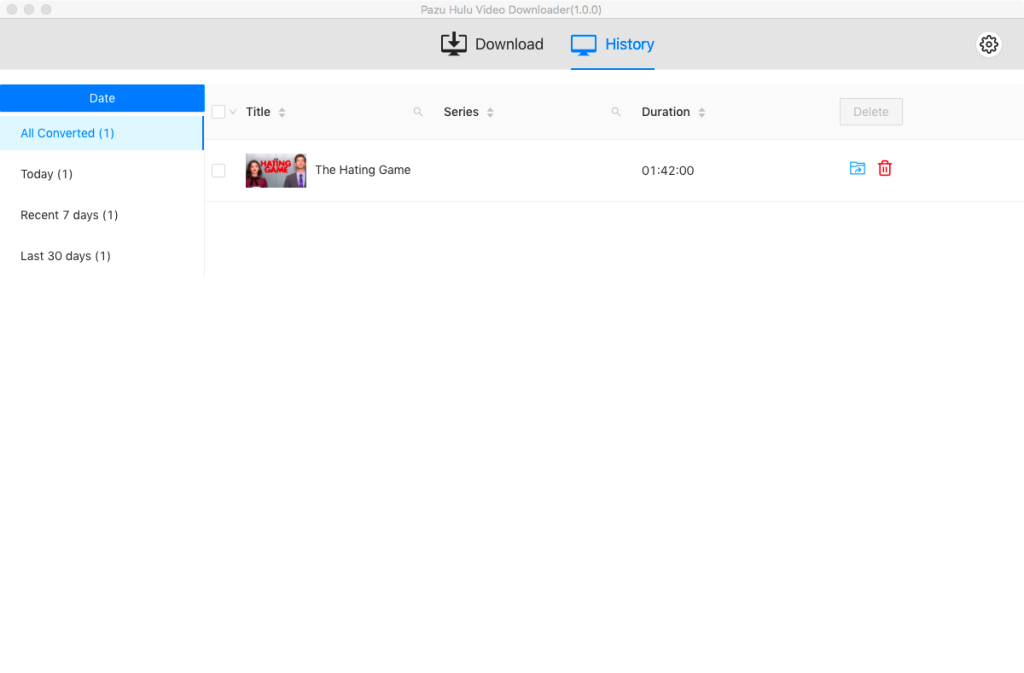The height and width of the screenshot is (673, 1024).
Task: Sort by Series using sort arrows
Action: (490, 112)
